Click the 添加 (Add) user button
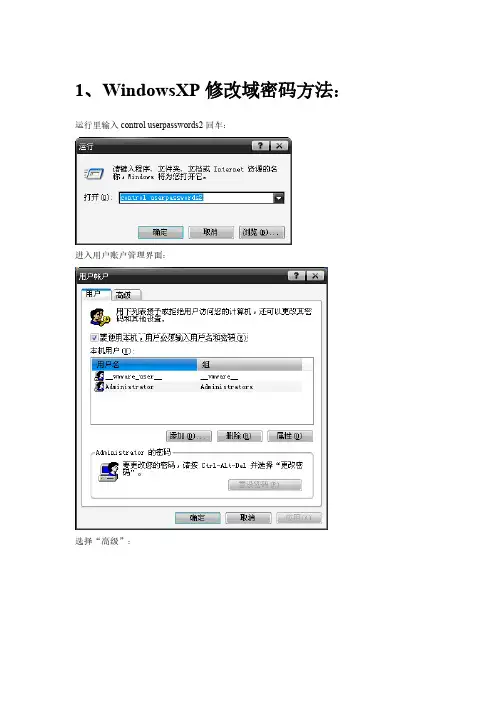This screenshot has width=496, height=702. coord(188,436)
